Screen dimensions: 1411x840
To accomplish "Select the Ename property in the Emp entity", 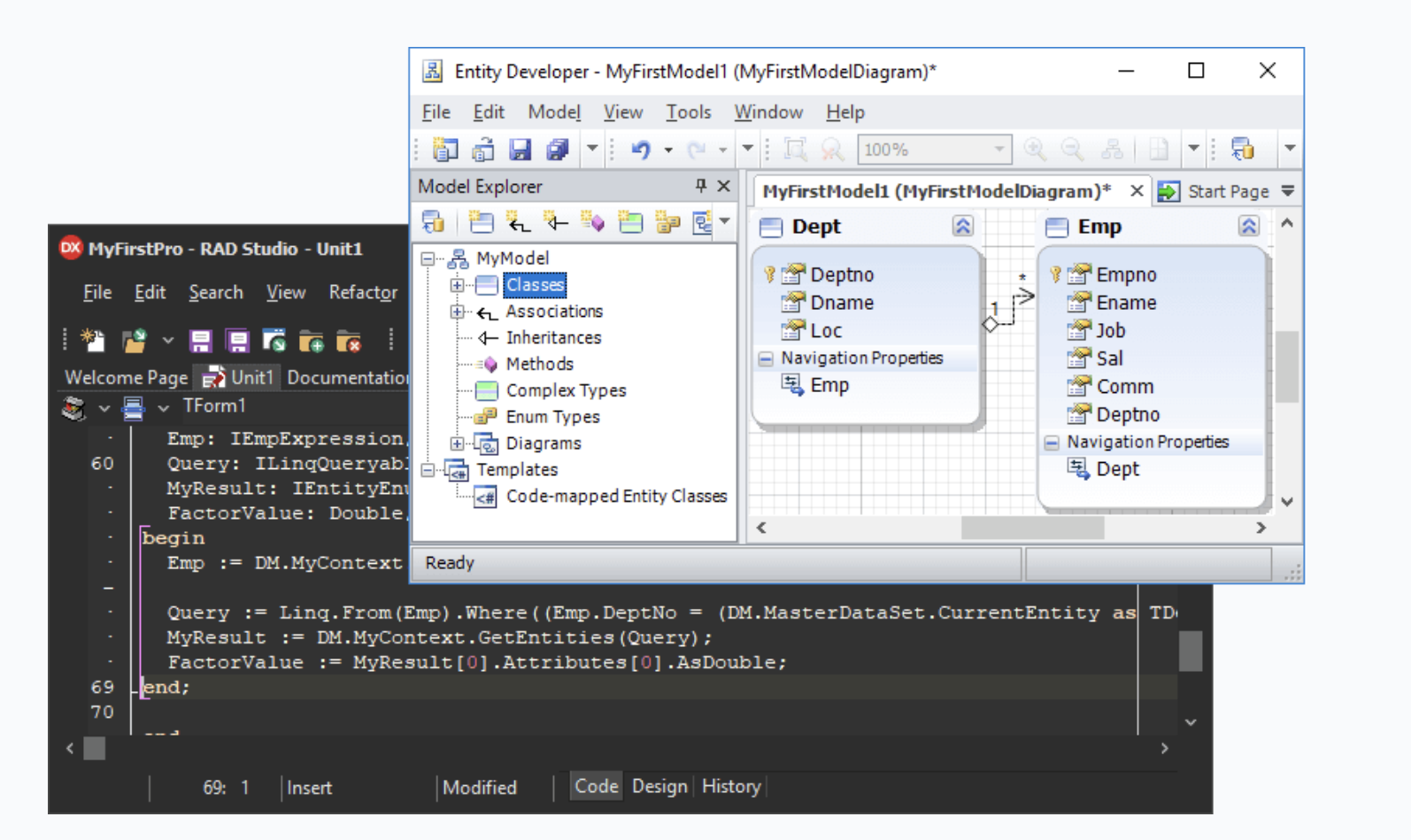I will pos(1126,303).
